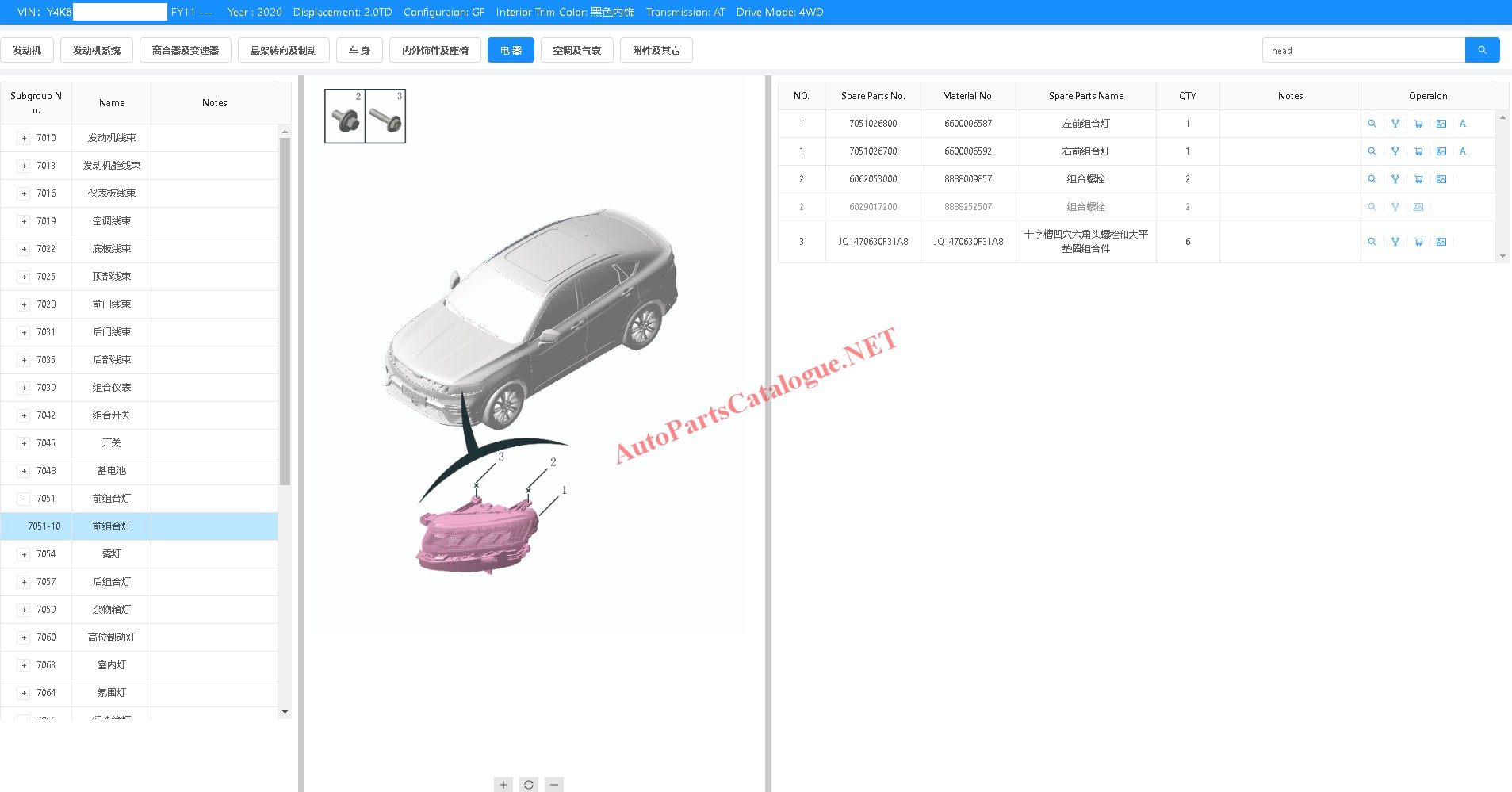Select the 附件及其它 category button

(656, 50)
